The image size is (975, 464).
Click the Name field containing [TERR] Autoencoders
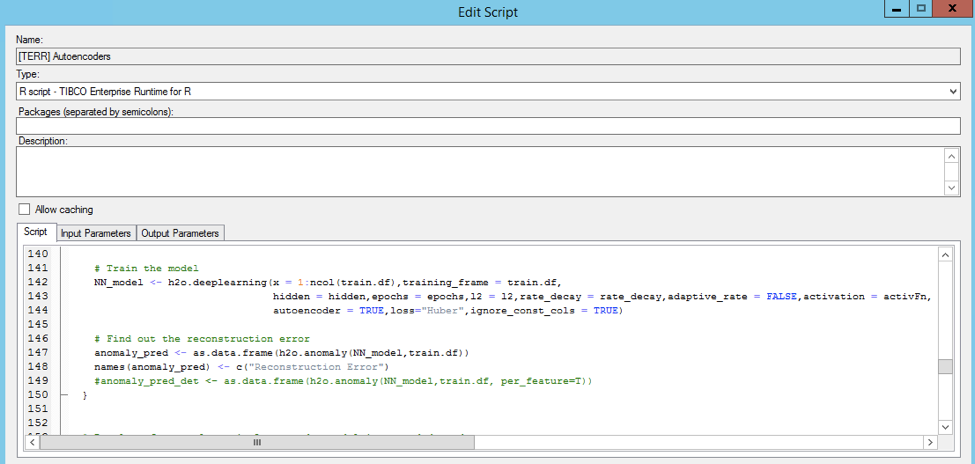click(480, 57)
